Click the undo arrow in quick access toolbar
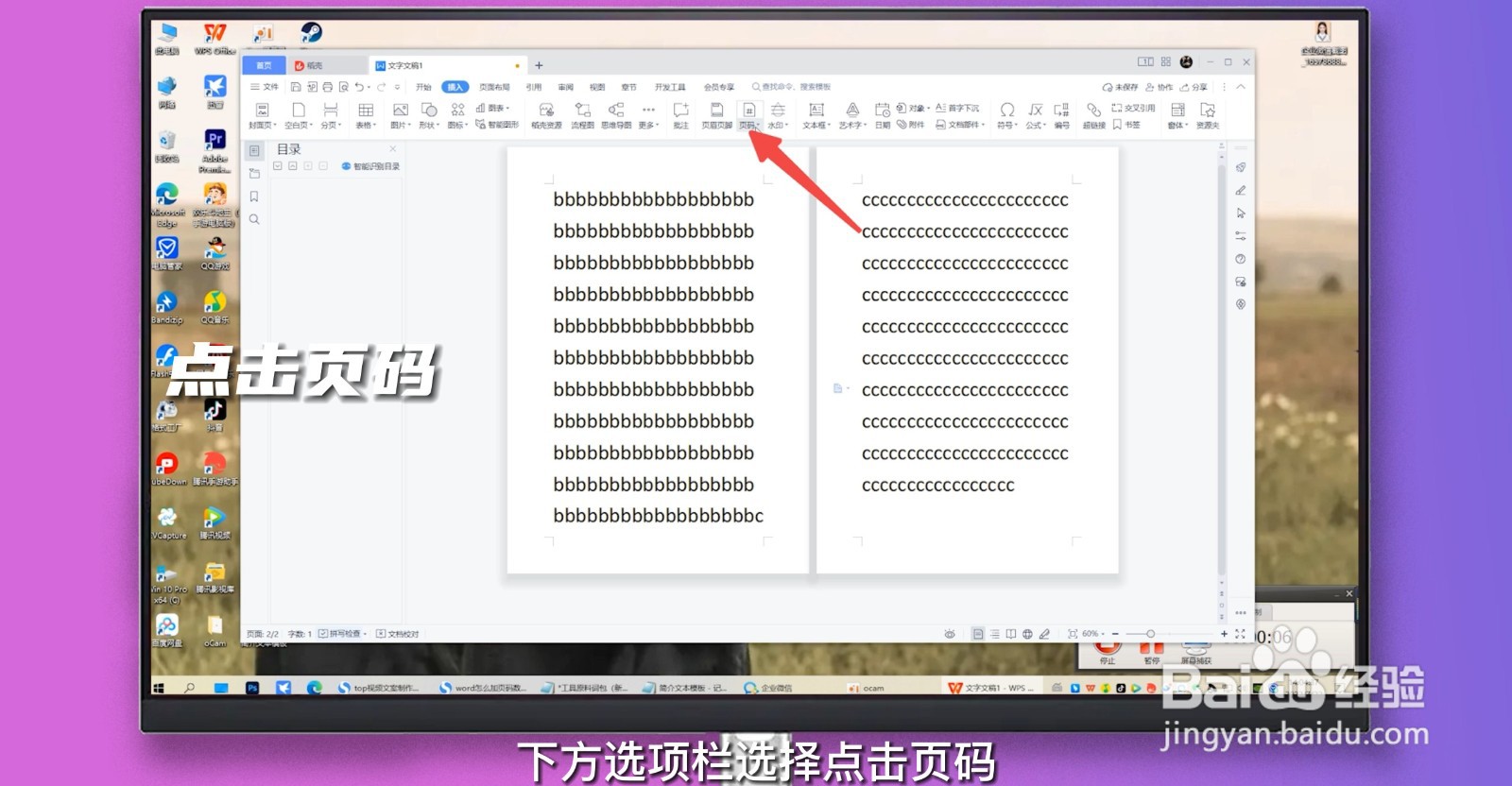Image resolution: width=1512 pixels, height=786 pixels. coord(359,87)
